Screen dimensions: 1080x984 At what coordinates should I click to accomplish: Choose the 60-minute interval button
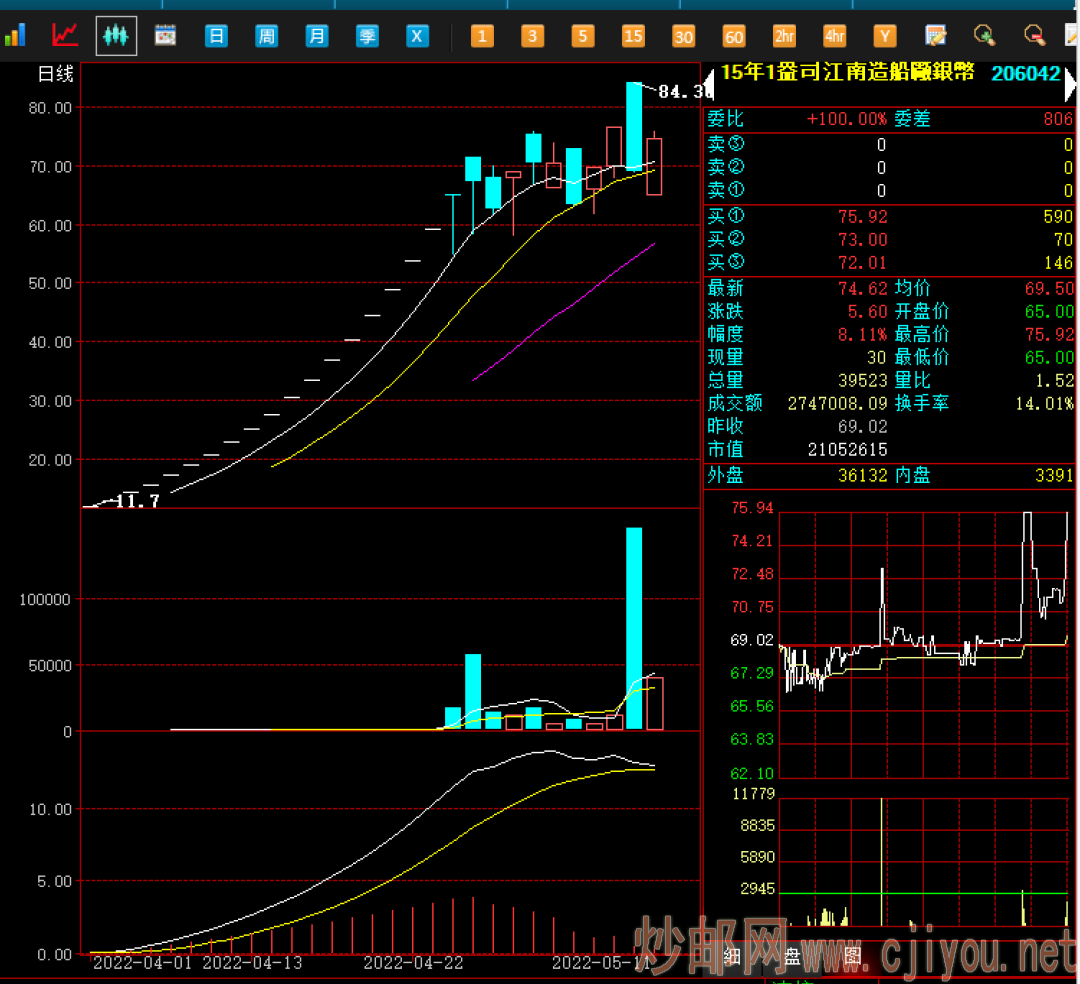[734, 37]
